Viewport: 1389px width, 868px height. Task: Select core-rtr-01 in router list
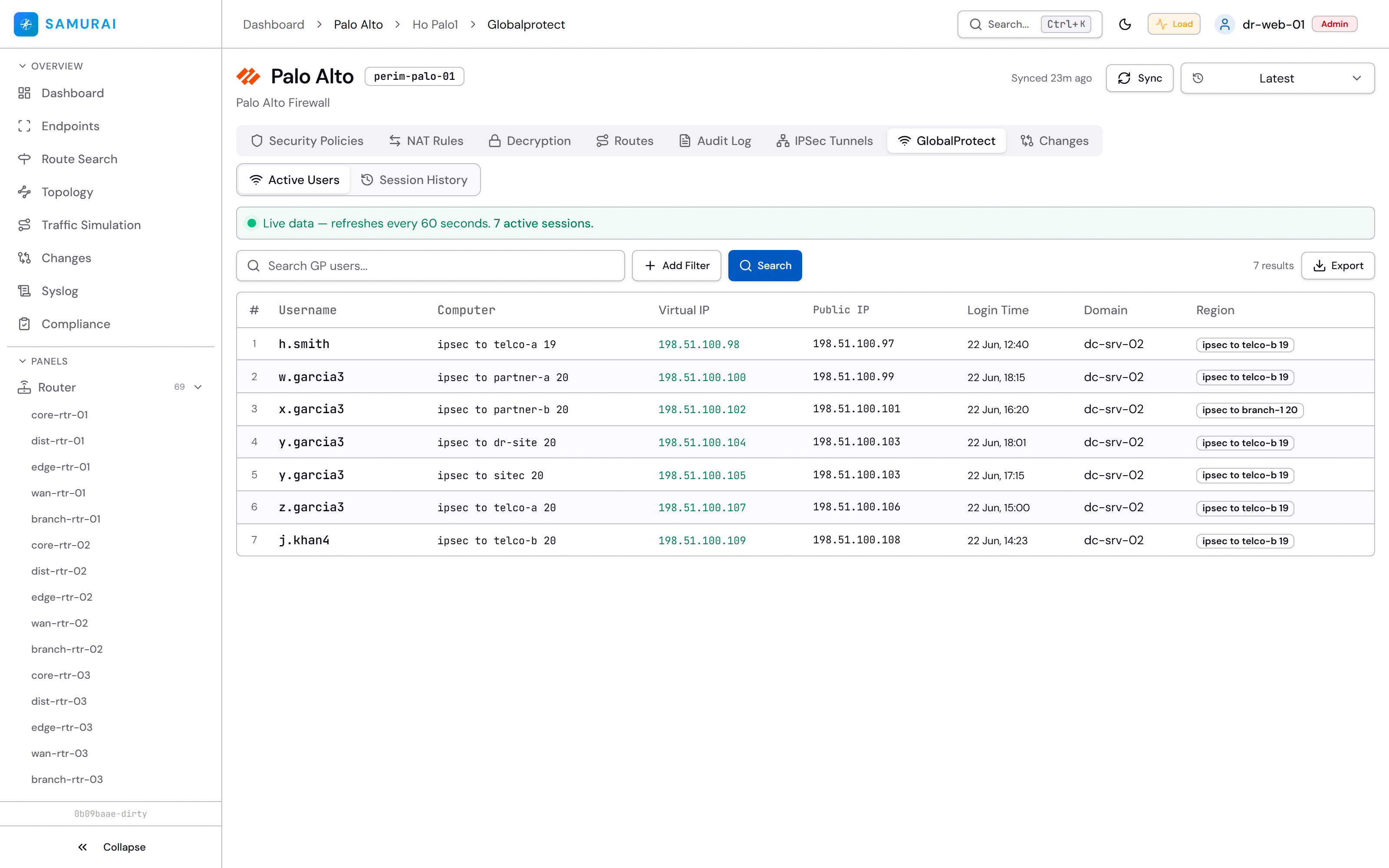coord(60,415)
